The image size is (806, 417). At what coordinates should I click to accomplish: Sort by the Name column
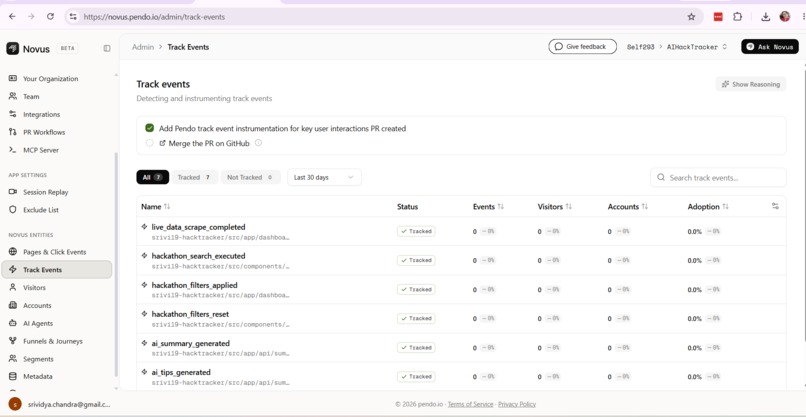coord(156,207)
